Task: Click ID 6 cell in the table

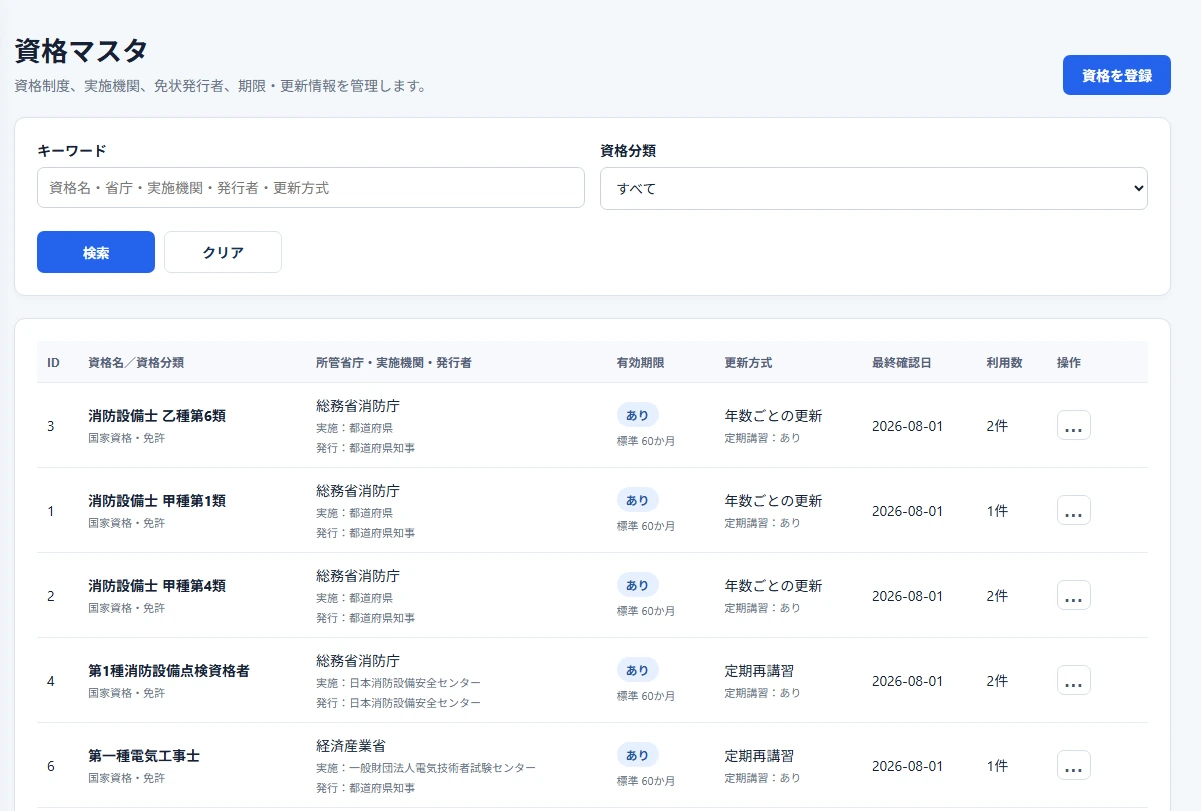Action: point(51,766)
